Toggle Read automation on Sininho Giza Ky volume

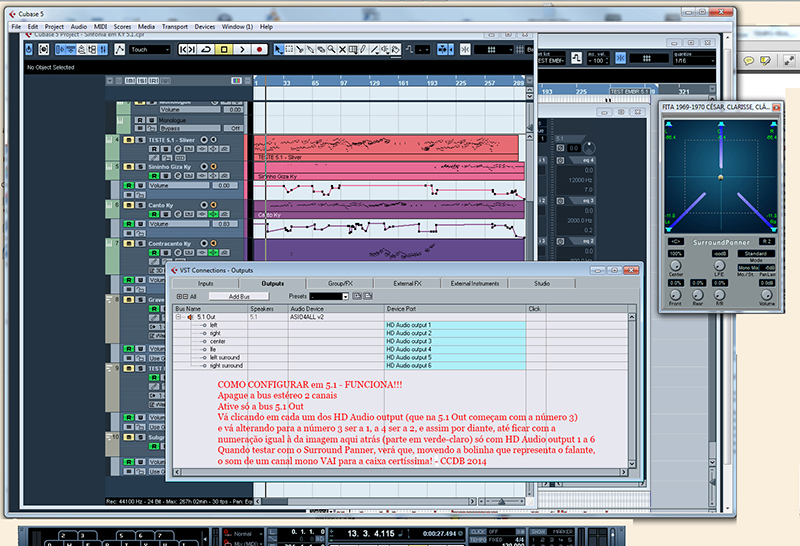point(128,186)
